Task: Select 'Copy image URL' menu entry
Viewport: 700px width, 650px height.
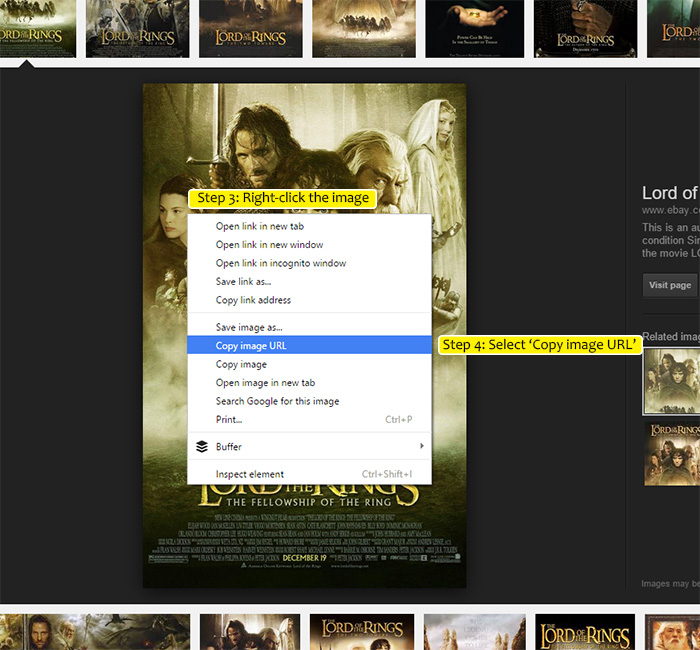Action: coord(251,346)
